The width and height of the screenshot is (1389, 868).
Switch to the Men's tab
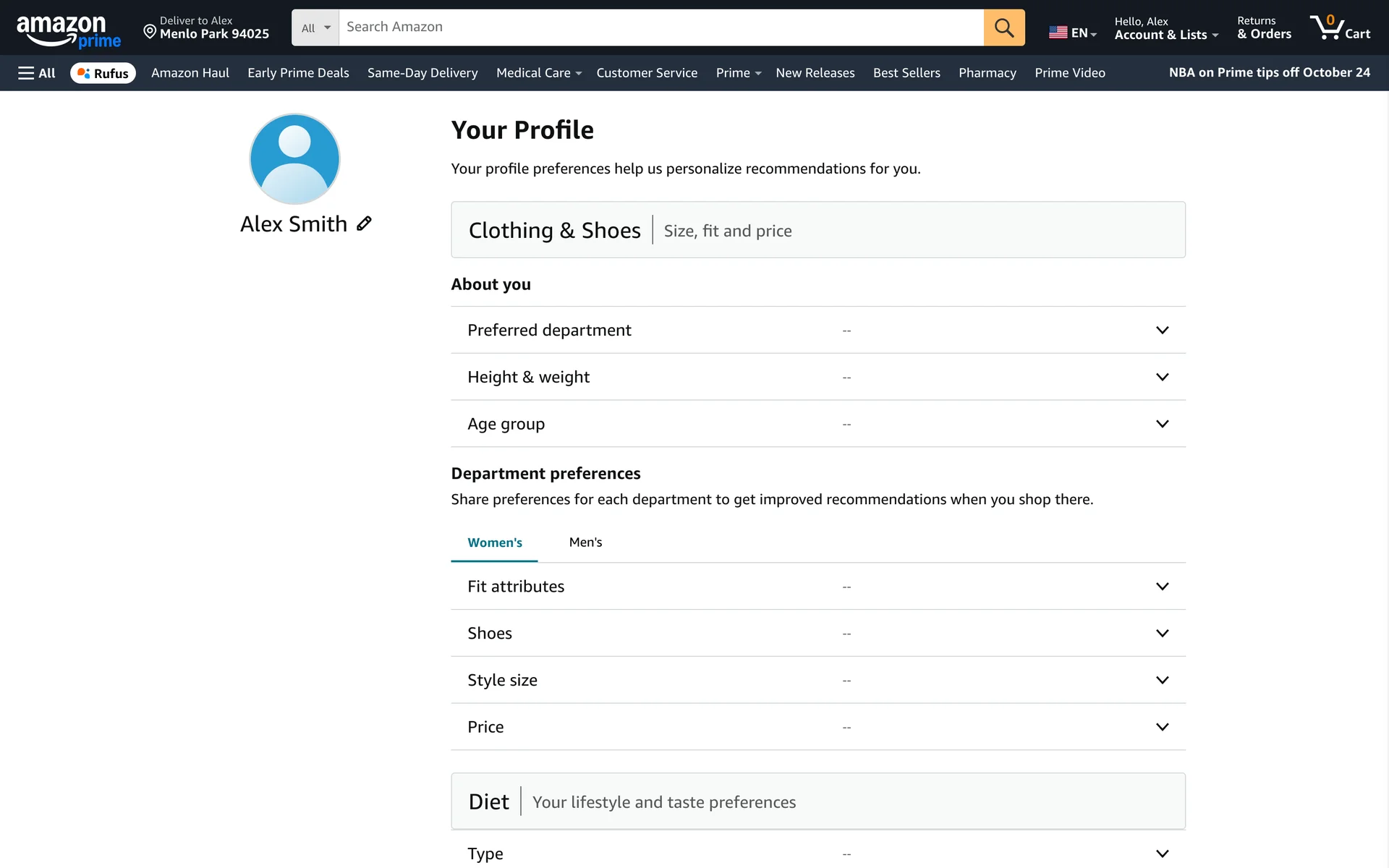(585, 542)
